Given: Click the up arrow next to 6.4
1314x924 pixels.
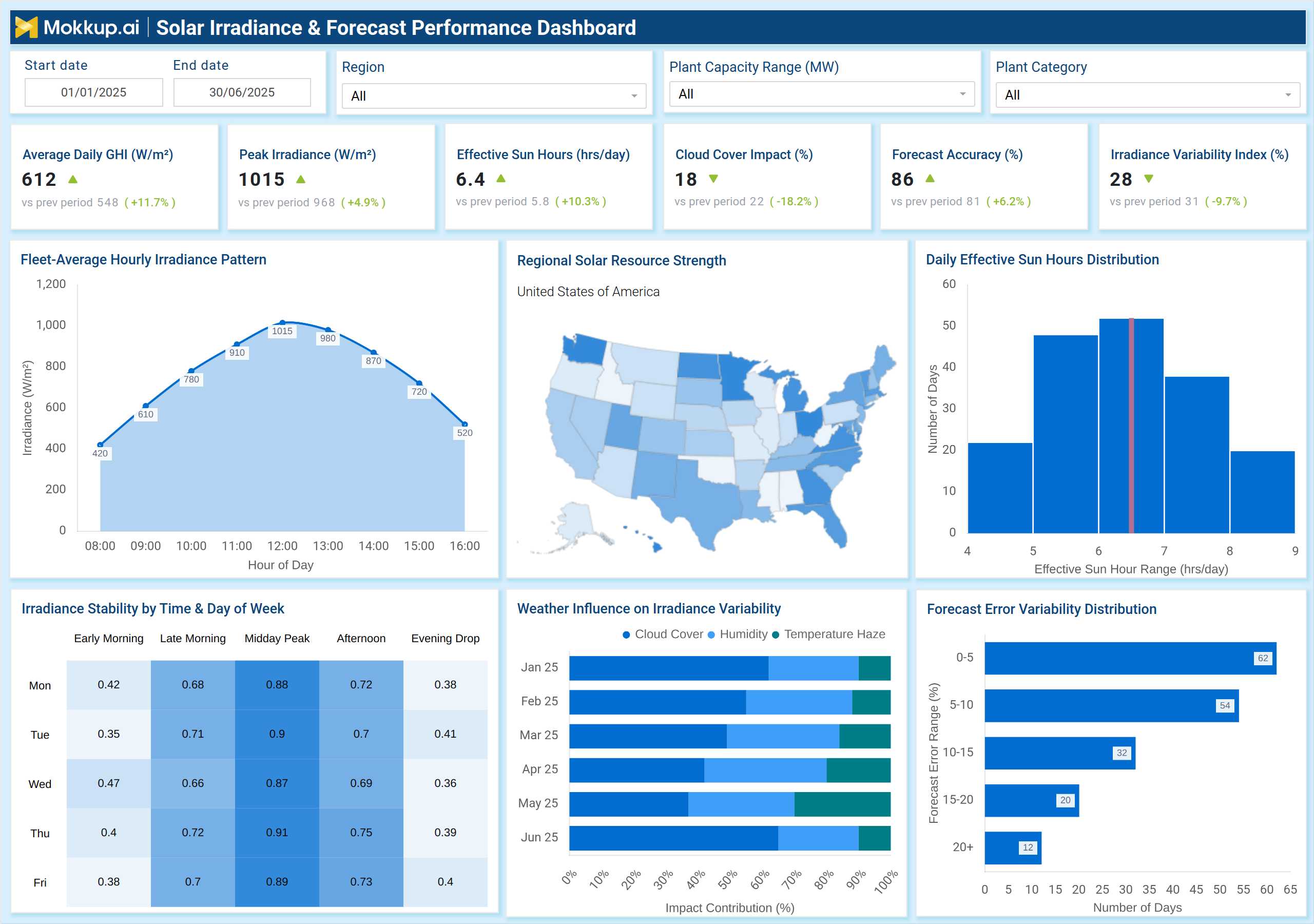Looking at the screenshot, I should click(x=501, y=179).
